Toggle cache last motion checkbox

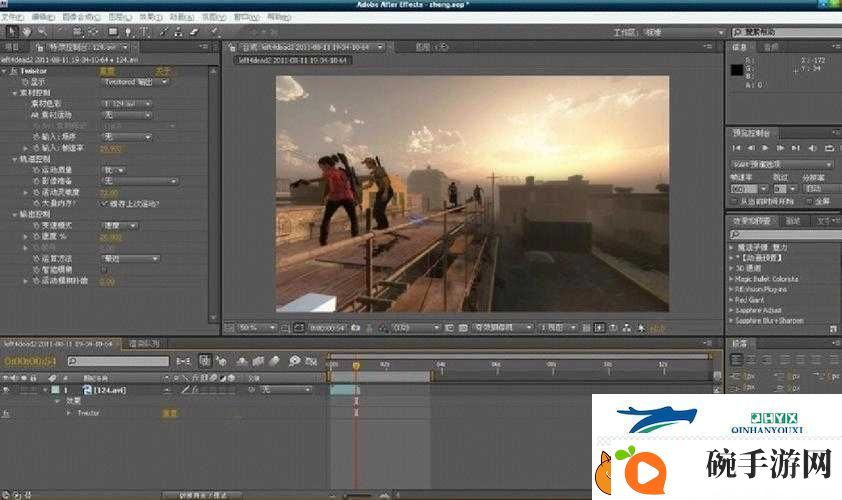[x=105, y=204]
